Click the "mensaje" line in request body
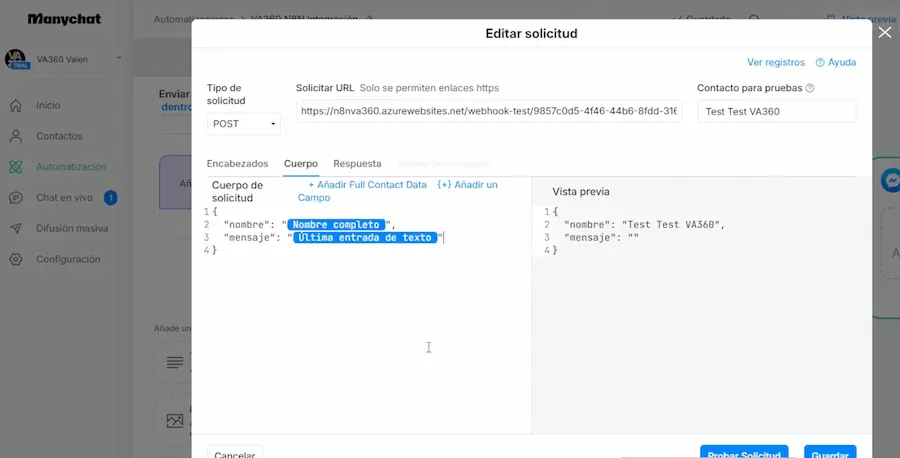 [333, 238]
